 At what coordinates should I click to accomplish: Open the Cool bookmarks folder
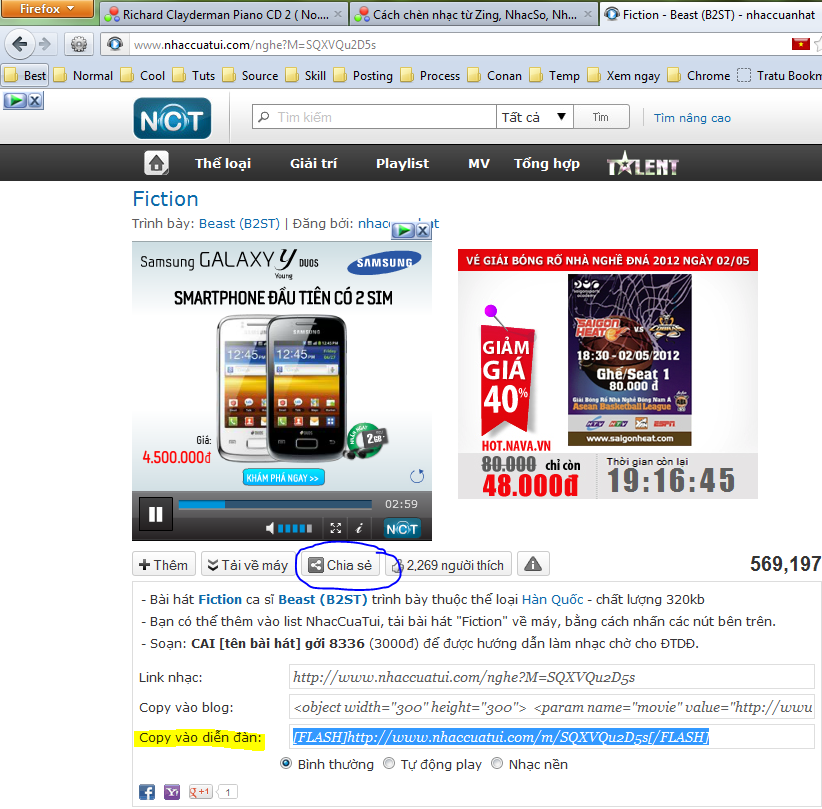(x=143, y=75)
